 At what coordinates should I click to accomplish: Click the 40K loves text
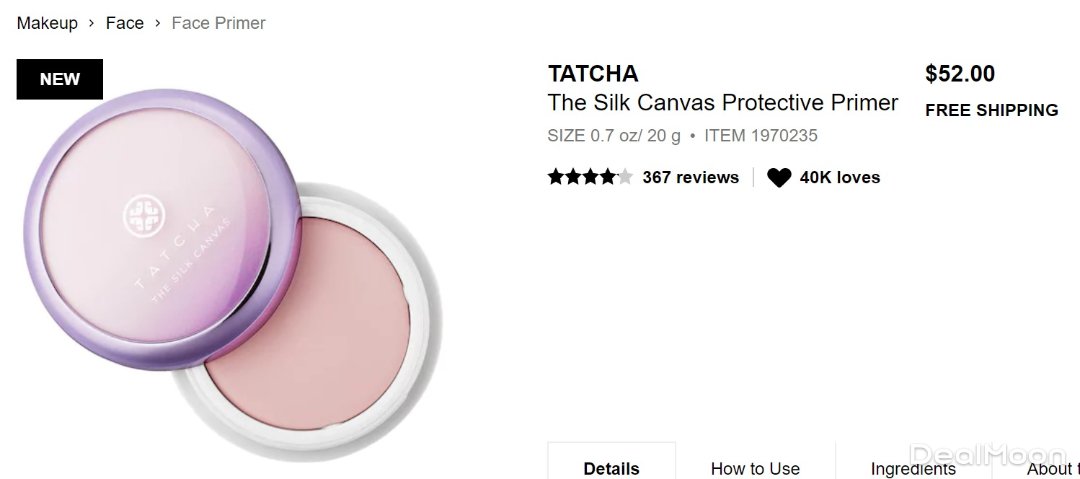[x=840, y=178]
